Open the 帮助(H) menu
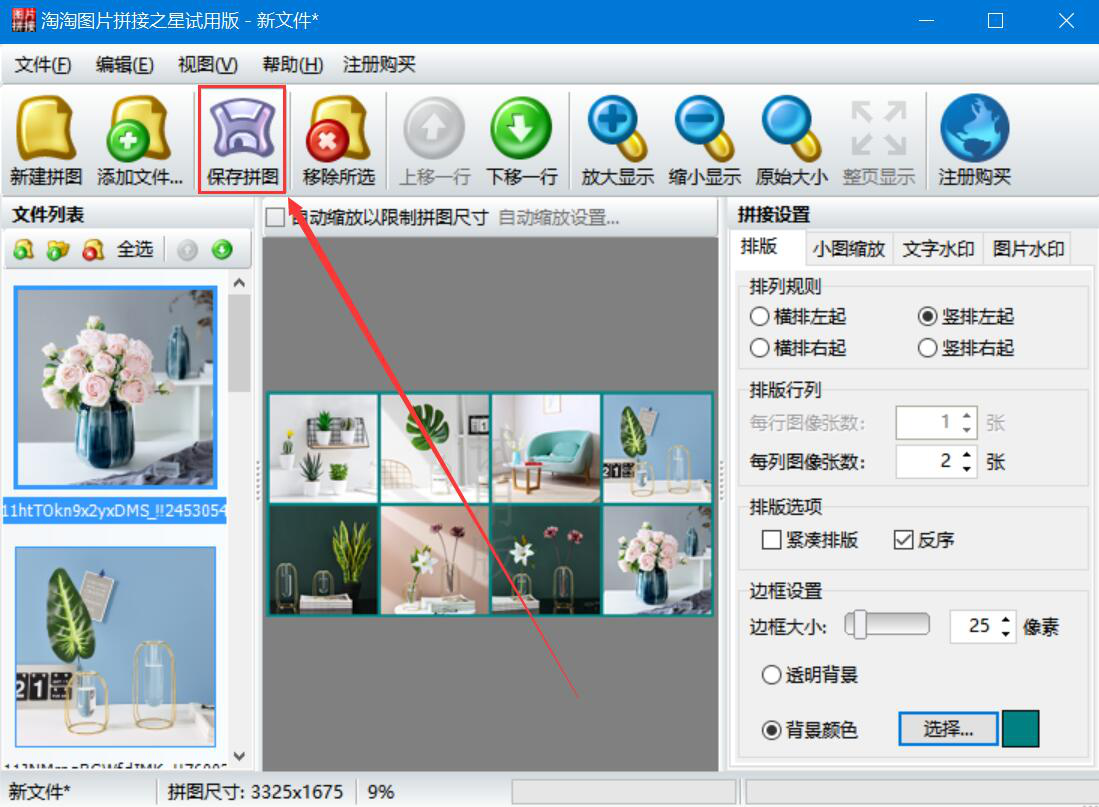Viewport: 1099px width, 807px height. (x=292, y=65)
